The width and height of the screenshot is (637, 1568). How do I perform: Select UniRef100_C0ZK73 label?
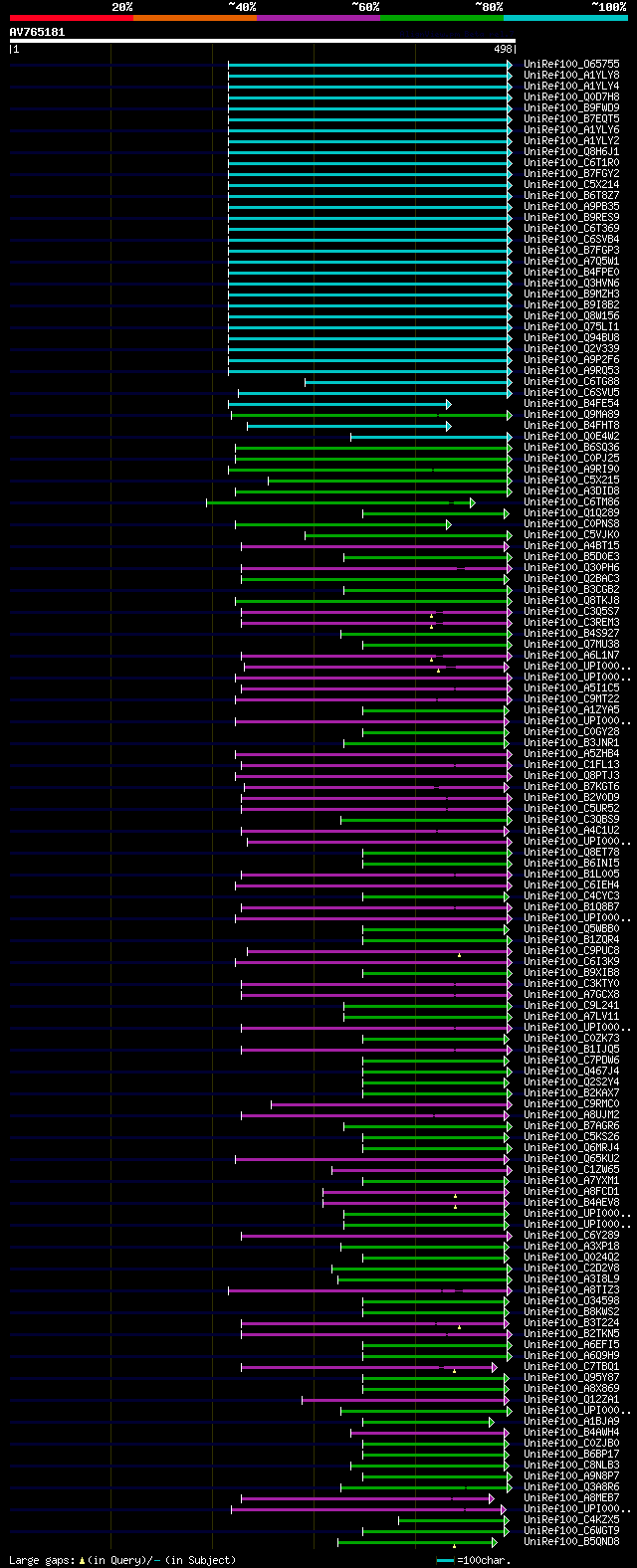572,1039
